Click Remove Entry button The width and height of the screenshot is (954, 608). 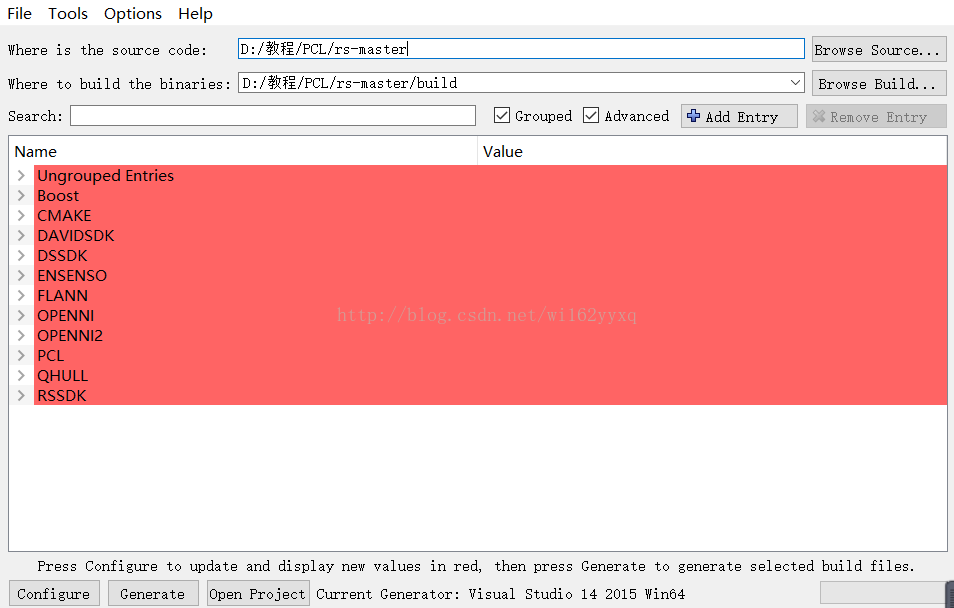coord(876,116)
